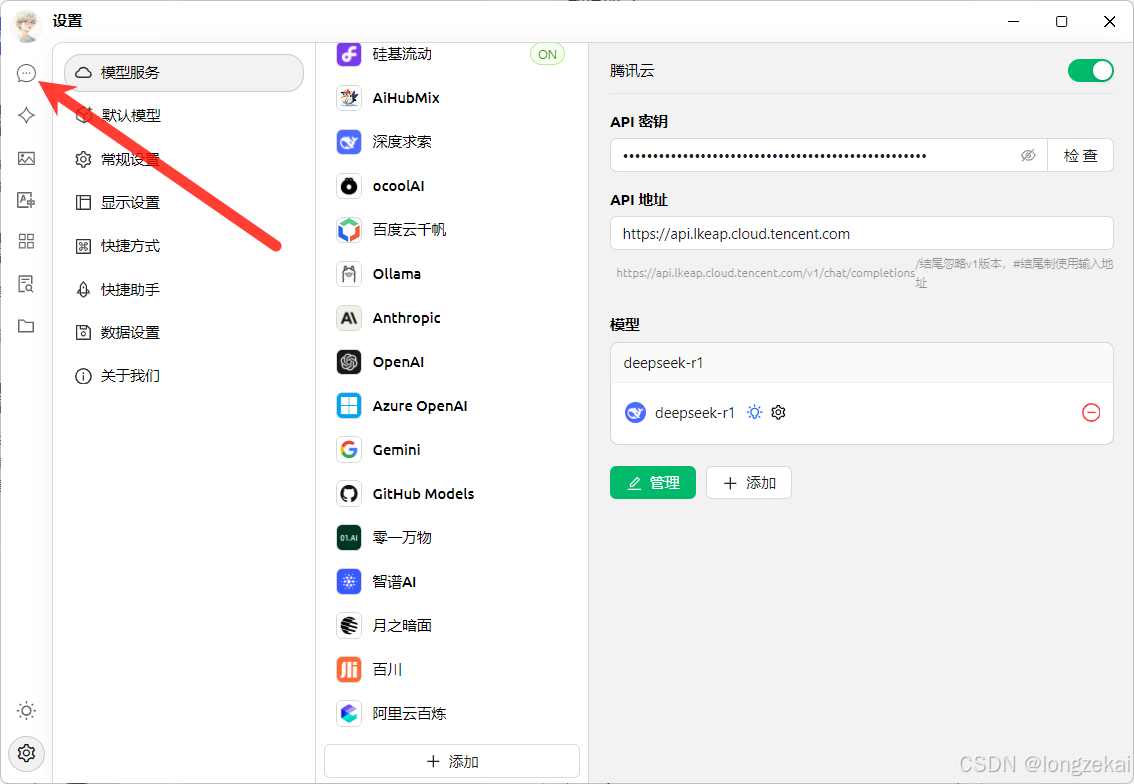This screenshot has width=1134, height=784.
Task: Remove deepseek-r1 model with red minus
Action: [1091, 412]
